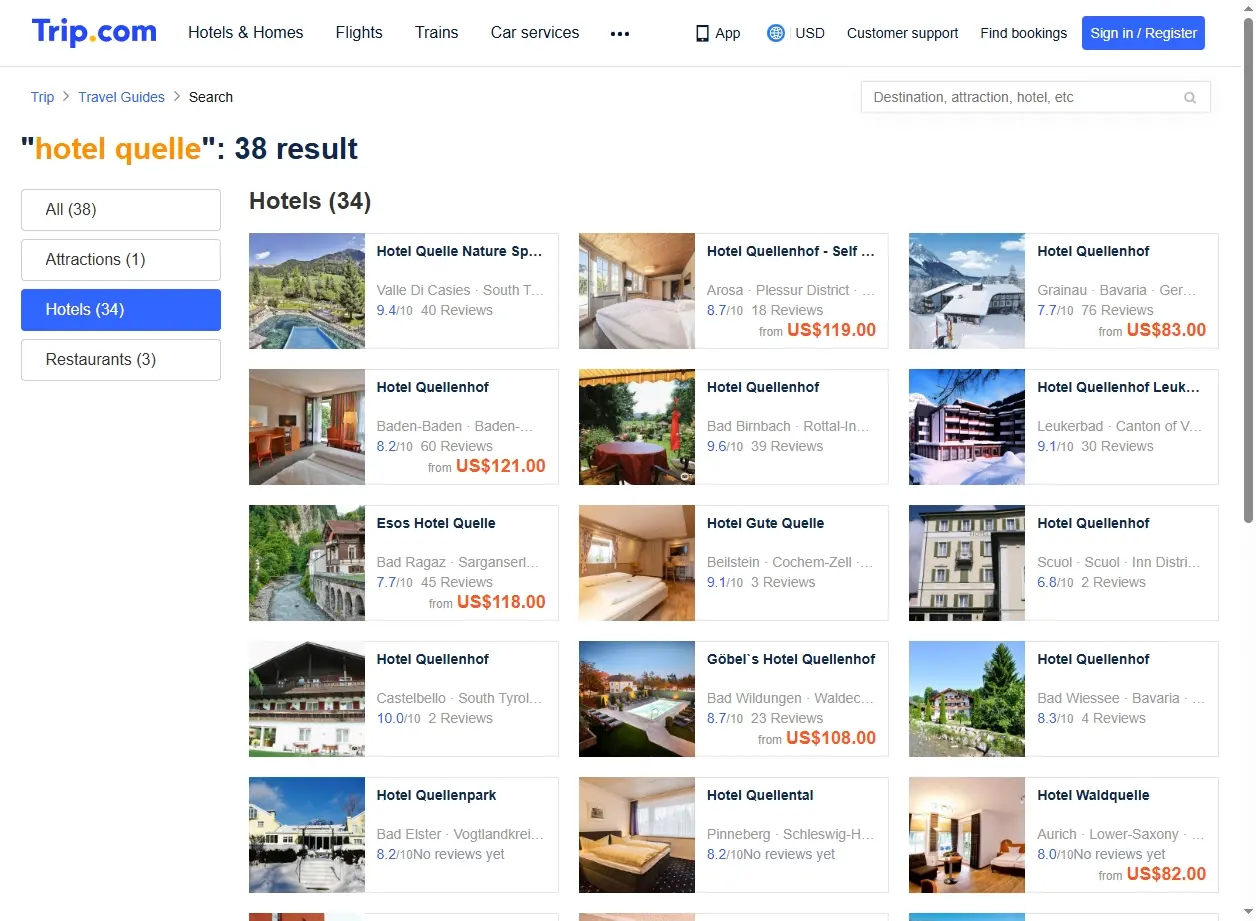Open the three-dots more menu
The width and height of the screenshot is (1256, 921).
[x=620, y=33]
